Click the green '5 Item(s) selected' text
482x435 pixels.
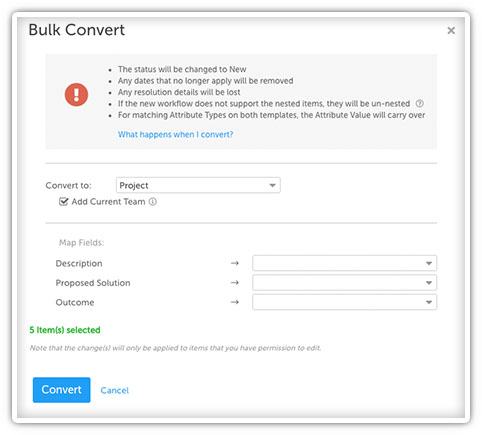pos(65,330)
